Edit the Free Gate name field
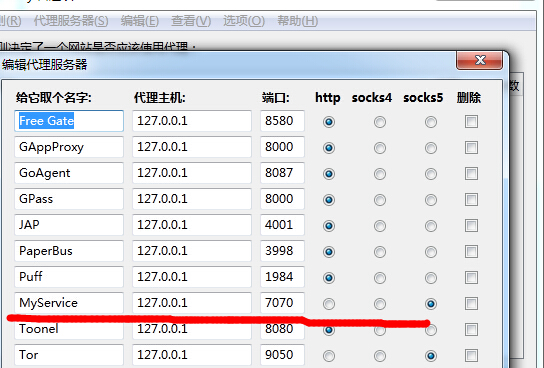This screenshot has width=544, height=368. click(69, 121)
